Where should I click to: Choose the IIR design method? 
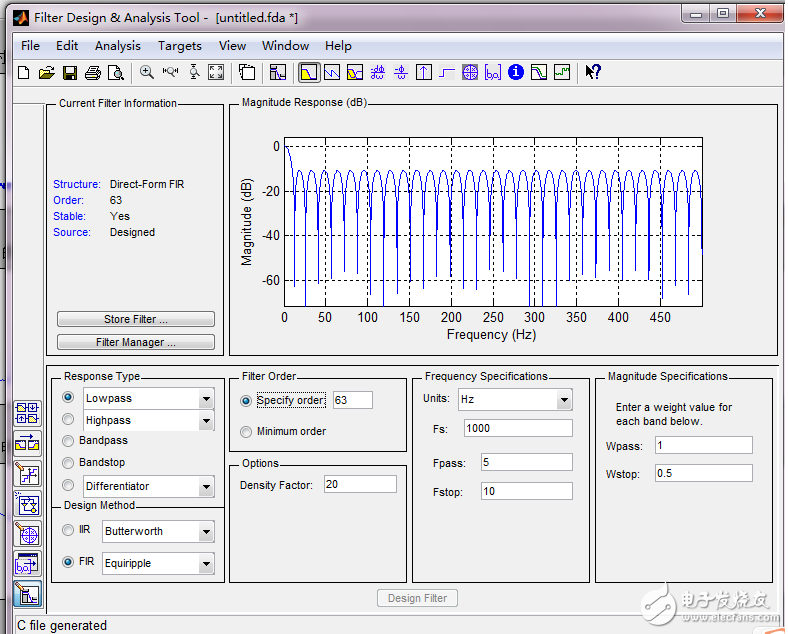(69, 530)
